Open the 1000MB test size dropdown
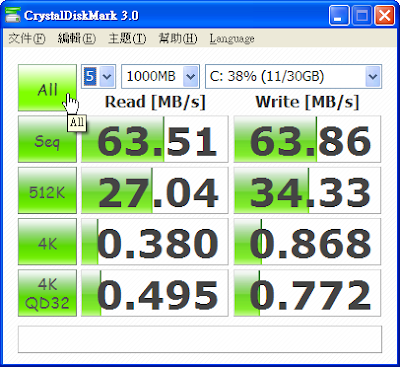 click(160, 76)
